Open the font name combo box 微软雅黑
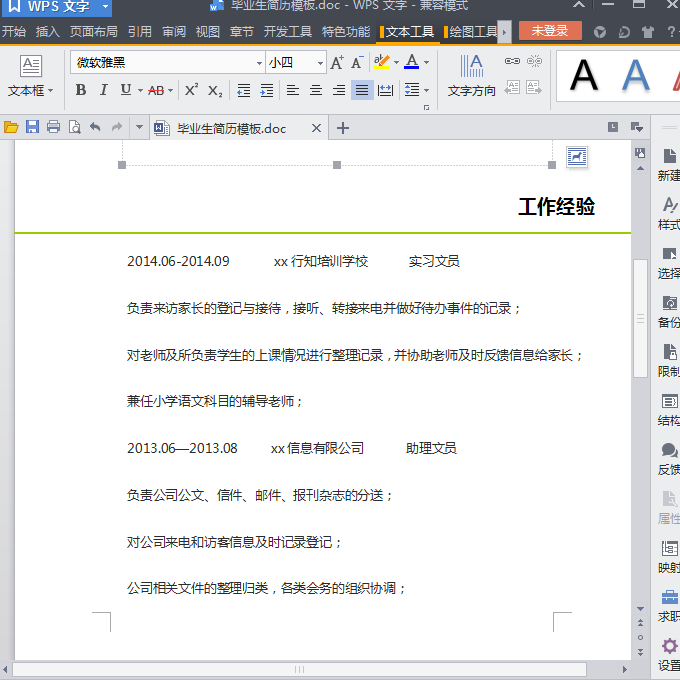The width and height of the screenshot is (680, 680). (x=167, y=62)
